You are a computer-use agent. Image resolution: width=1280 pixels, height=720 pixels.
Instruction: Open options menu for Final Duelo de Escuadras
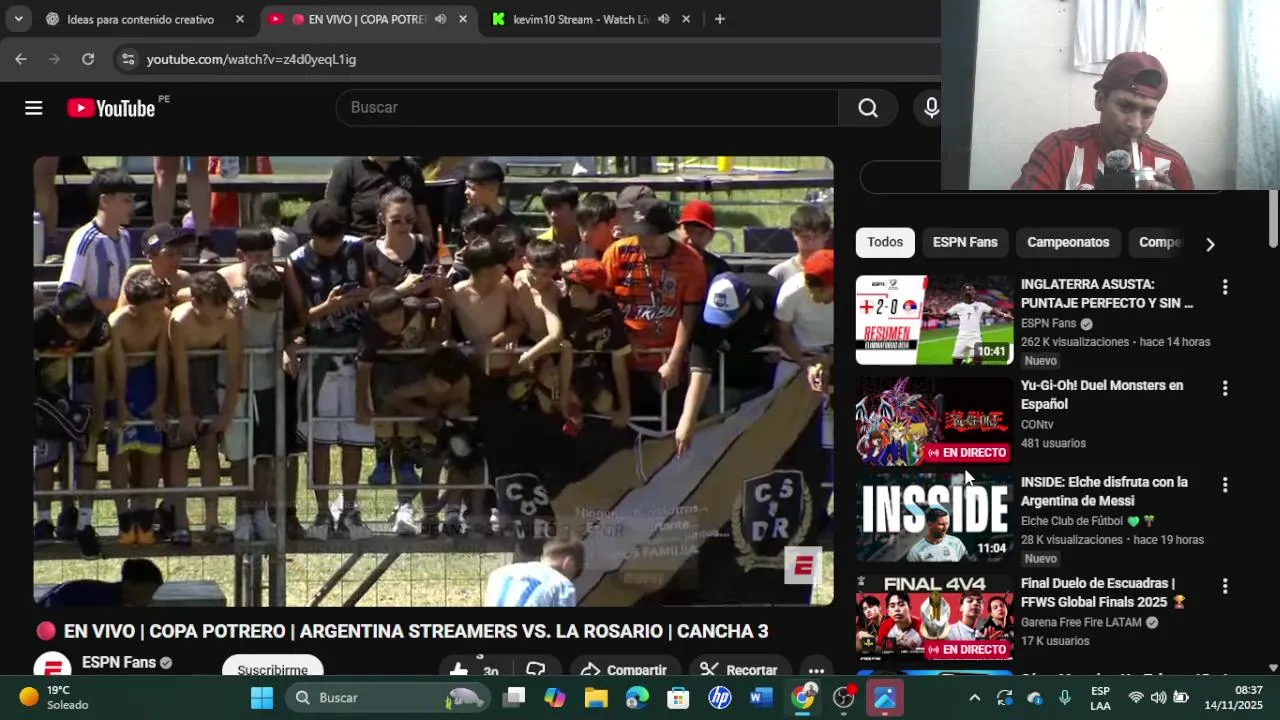(x=1225, y=586)
